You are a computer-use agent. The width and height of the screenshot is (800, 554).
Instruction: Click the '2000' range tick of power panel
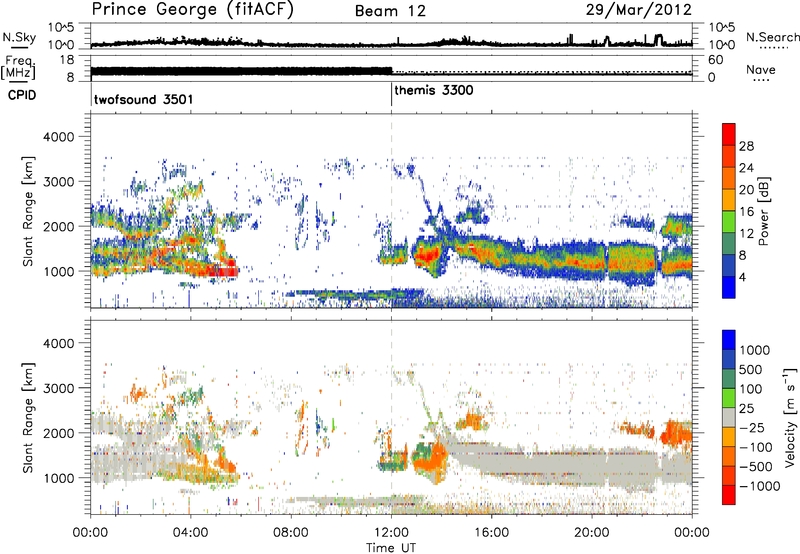point(58,226)
